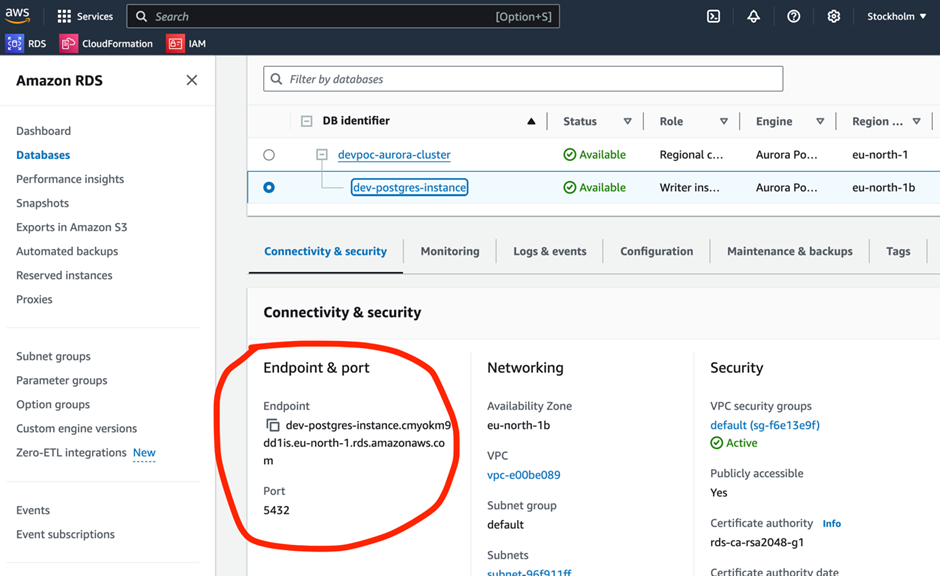Go to Databases in the sidebar
Screen dimensions: 940x576
[x=43, y=155]
